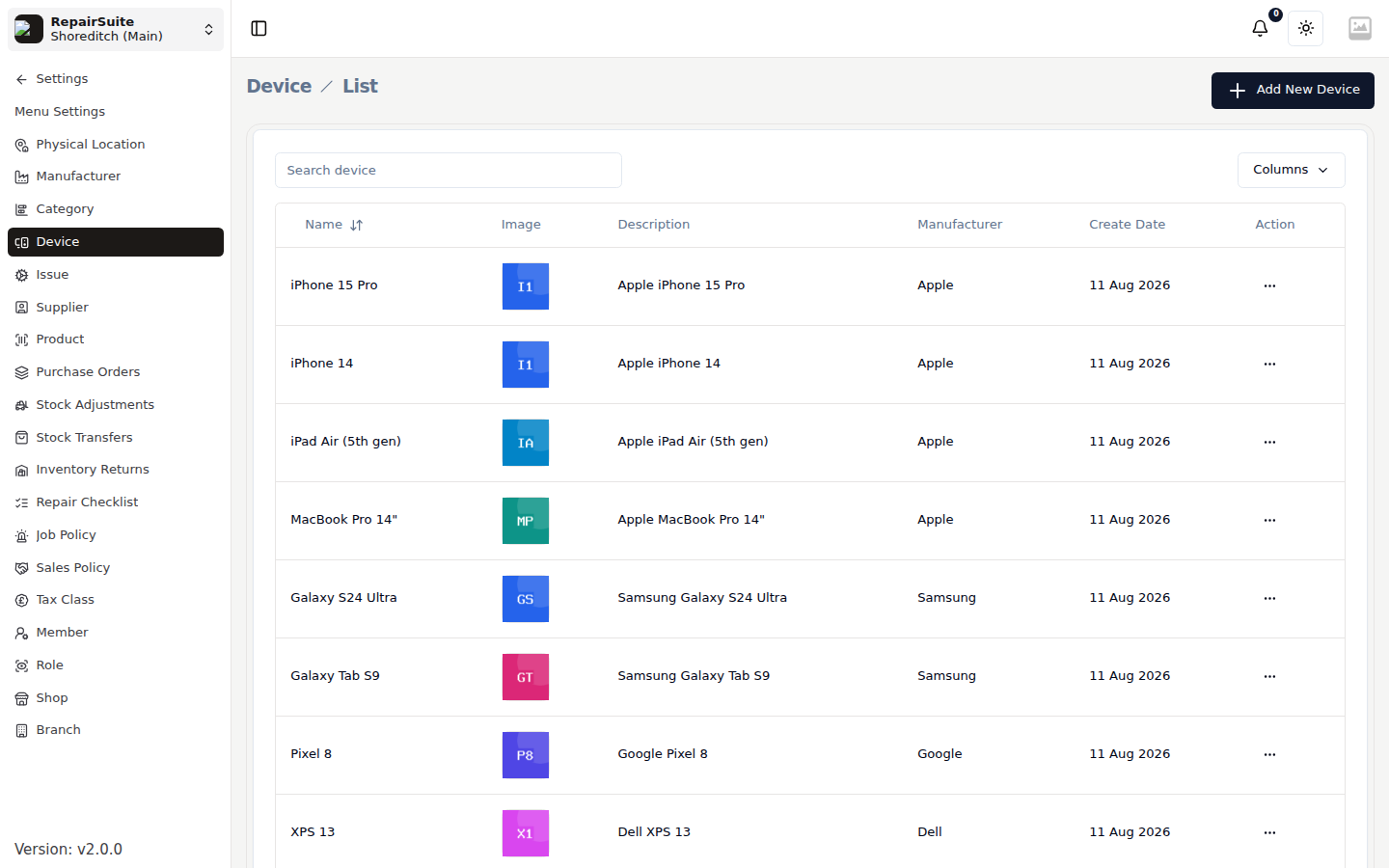Screen dimensions: 1389x868
Task: Click Add New Device button
Action: coord(1293,91)
